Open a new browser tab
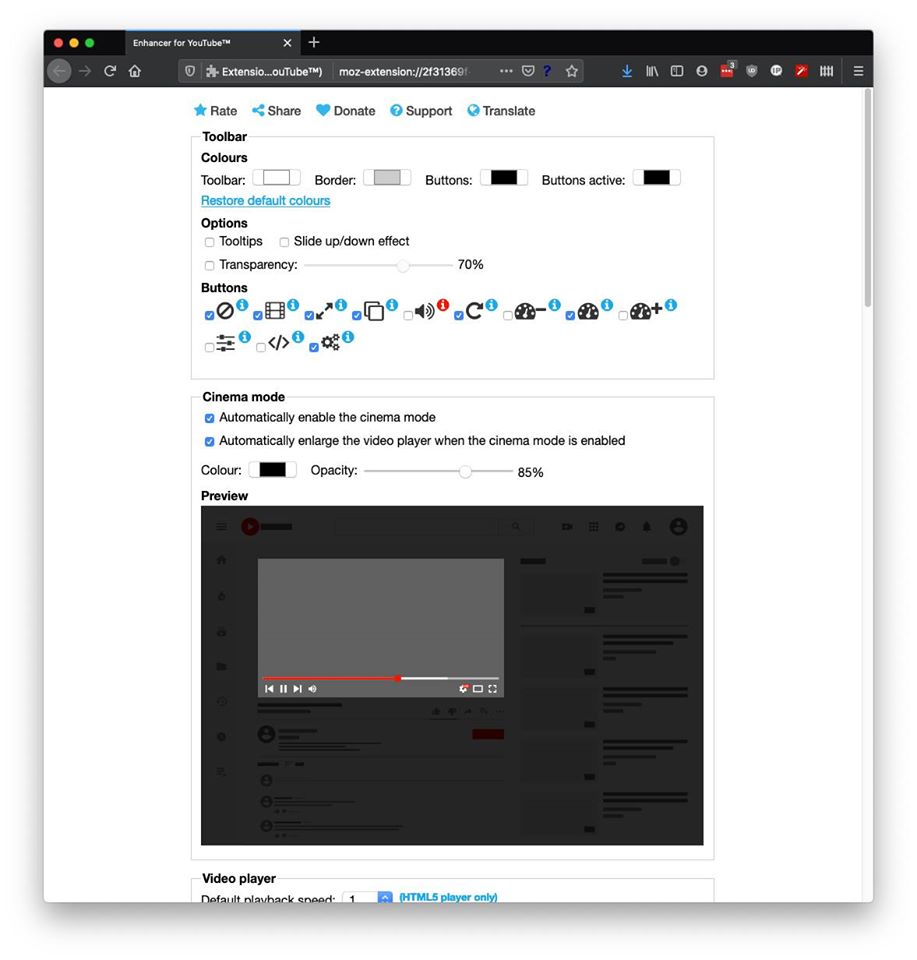Screen dimensions: 917x960 314,42
